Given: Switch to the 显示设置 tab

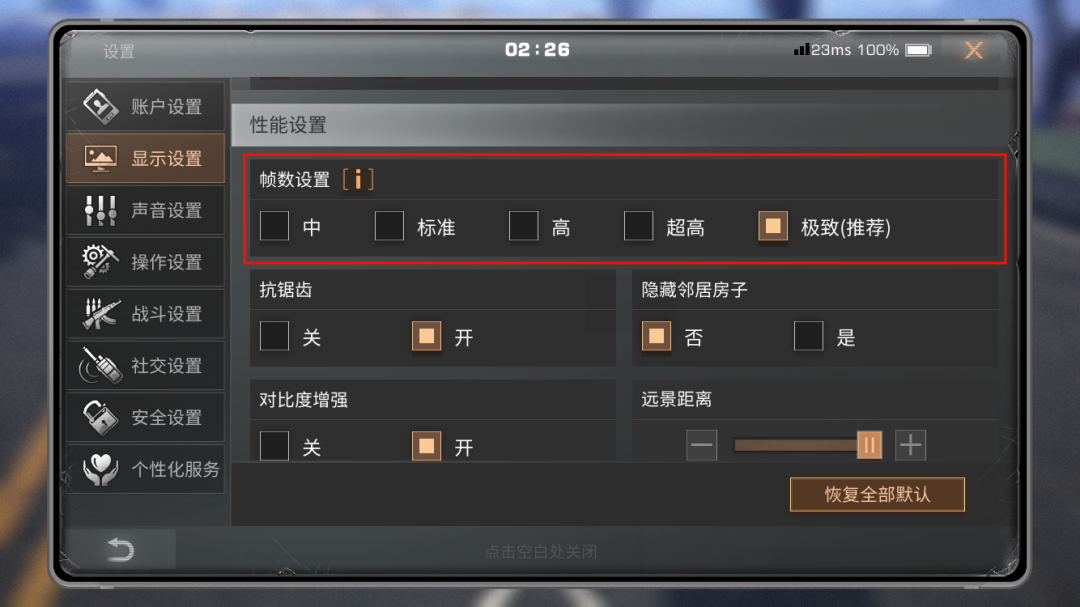Looking at the screenshot, I should click(x=145, y=158).
